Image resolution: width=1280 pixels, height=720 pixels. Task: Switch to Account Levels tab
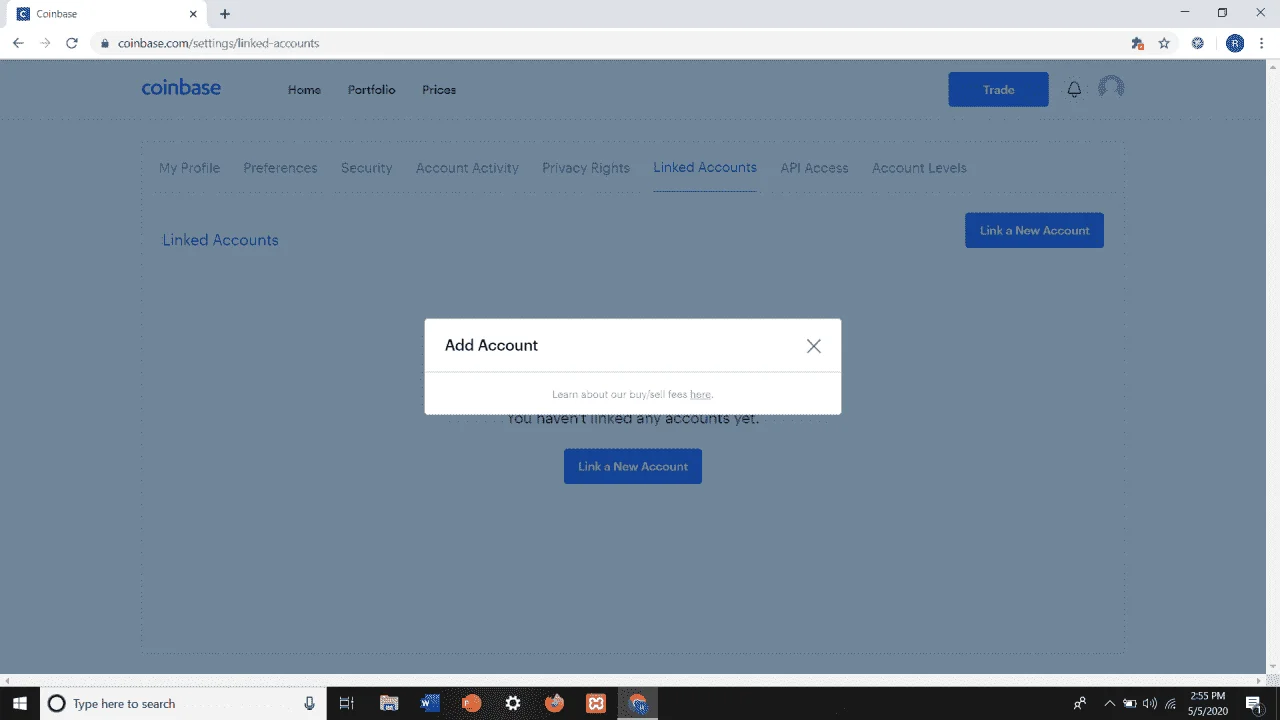[919, 168]
